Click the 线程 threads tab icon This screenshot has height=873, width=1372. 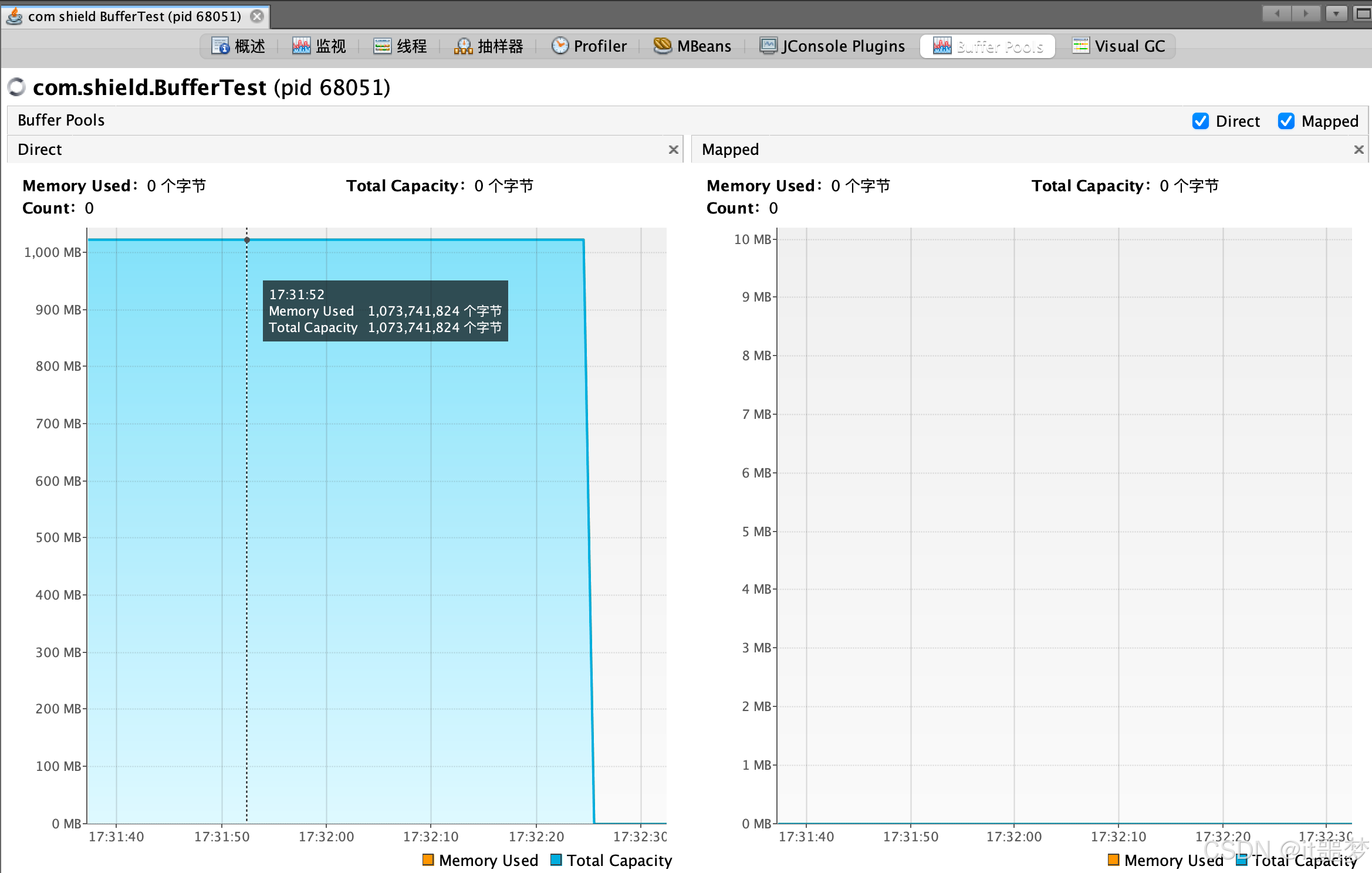tap(382, 46)
